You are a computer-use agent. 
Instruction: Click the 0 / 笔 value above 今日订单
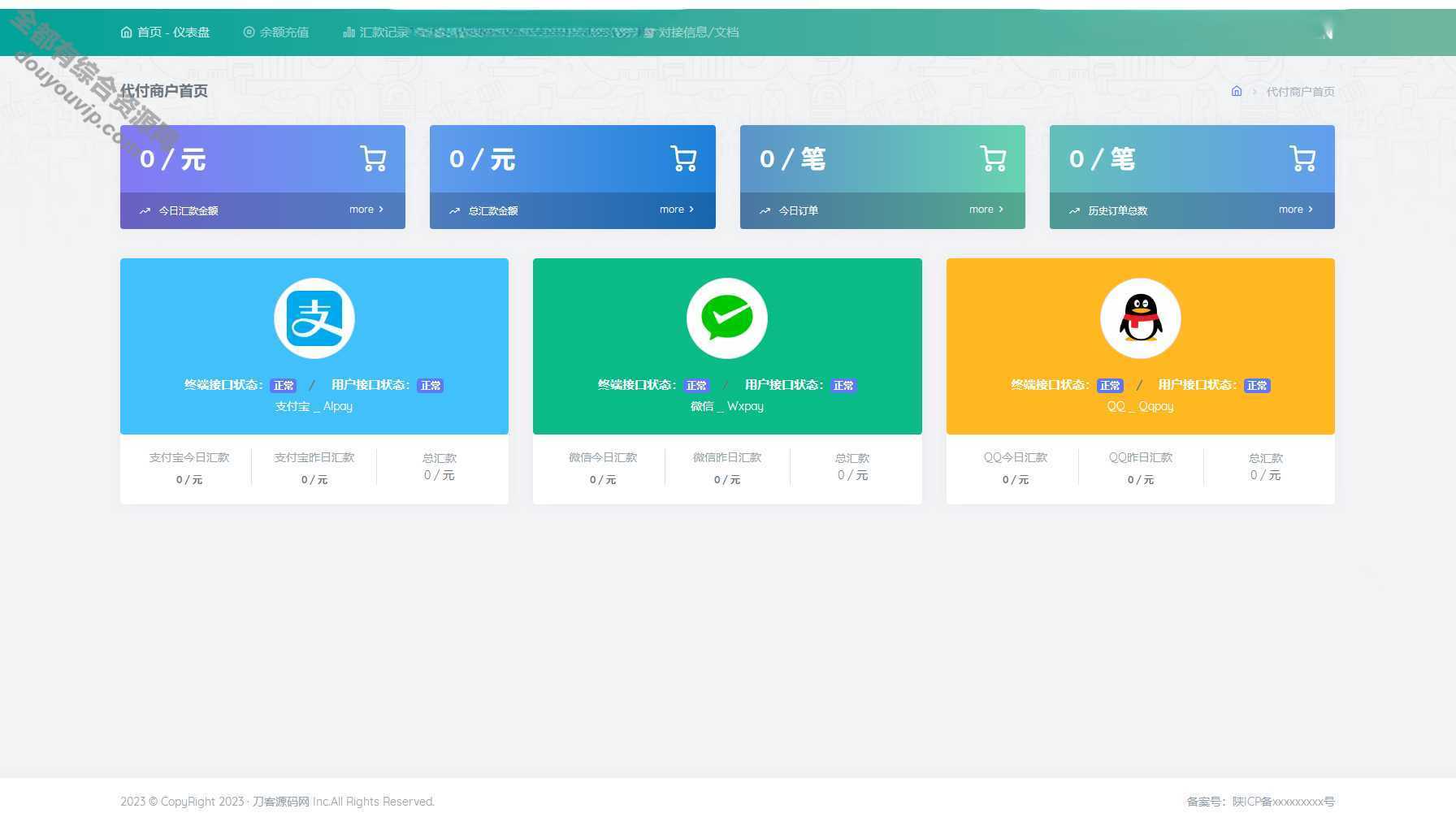pos(792,159)
